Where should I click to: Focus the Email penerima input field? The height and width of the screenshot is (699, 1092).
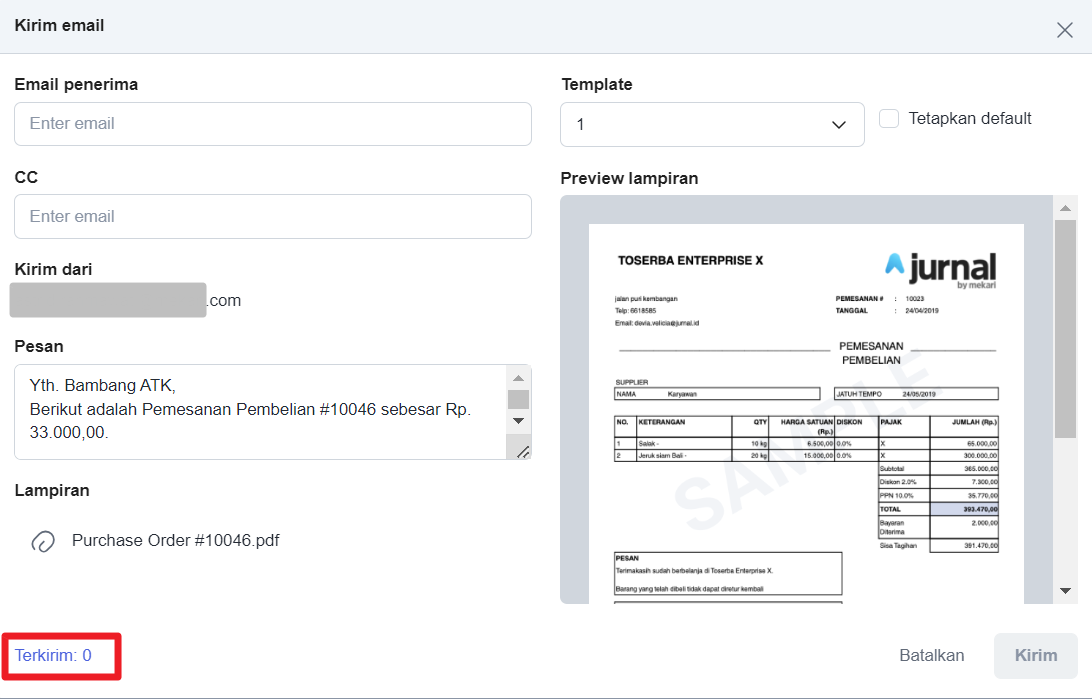point(272,124)
